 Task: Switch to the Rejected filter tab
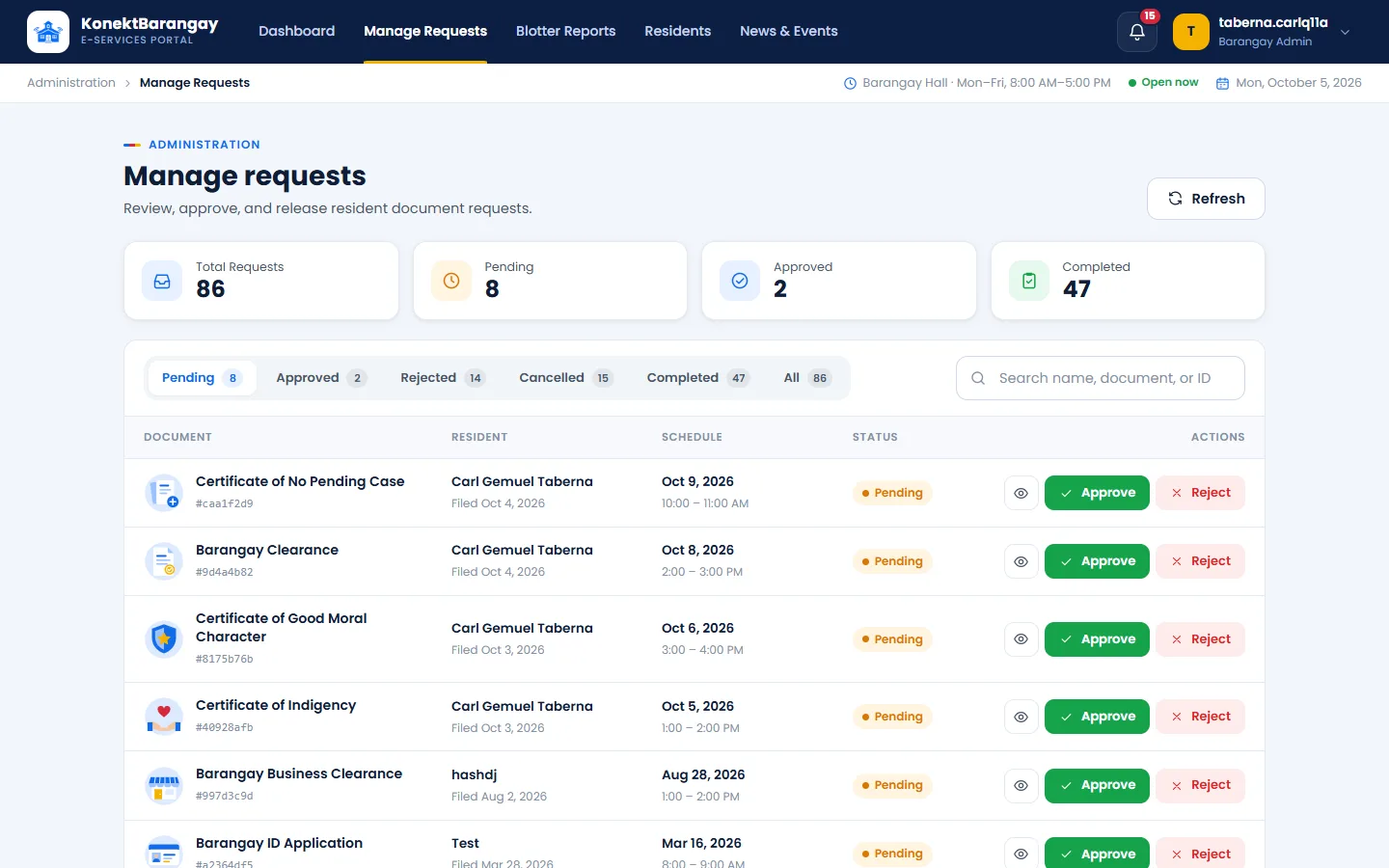click(443, 378)
